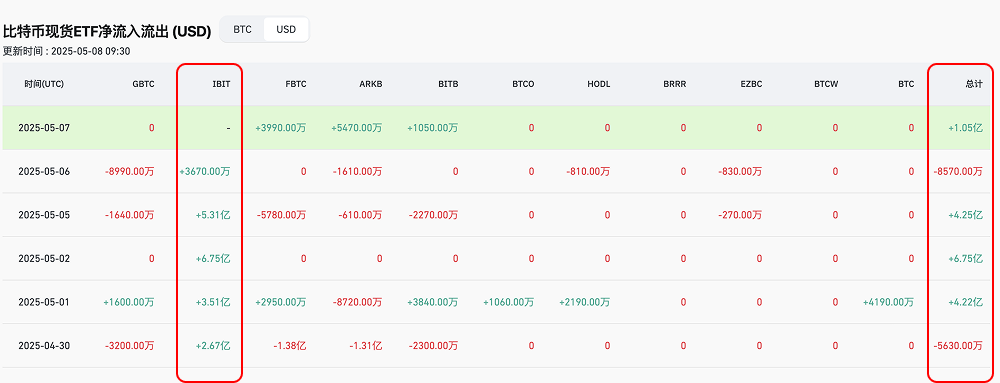Click the BITB column header

[448, 84]
